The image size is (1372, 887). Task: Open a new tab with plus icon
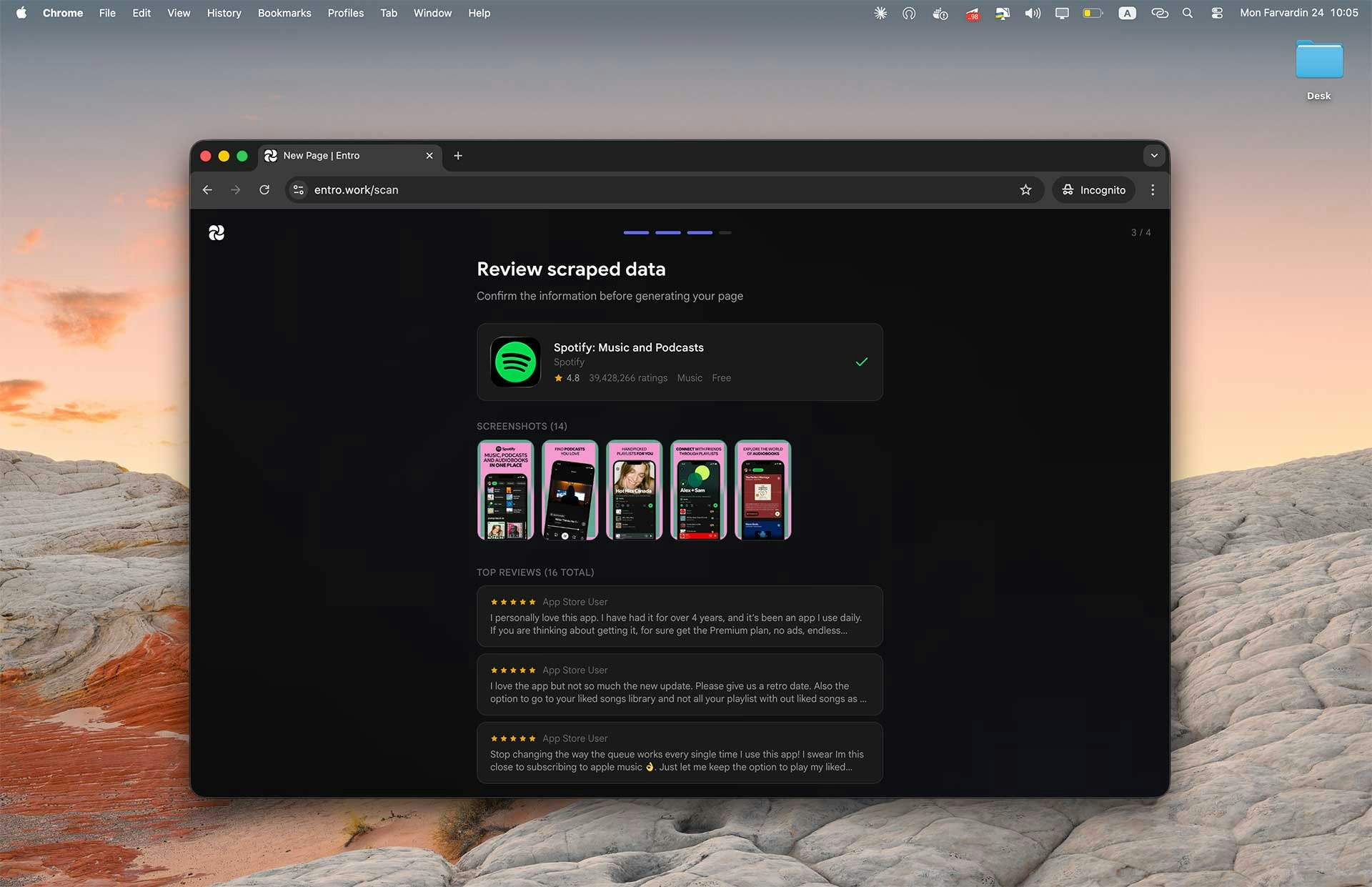pos(458,156)
